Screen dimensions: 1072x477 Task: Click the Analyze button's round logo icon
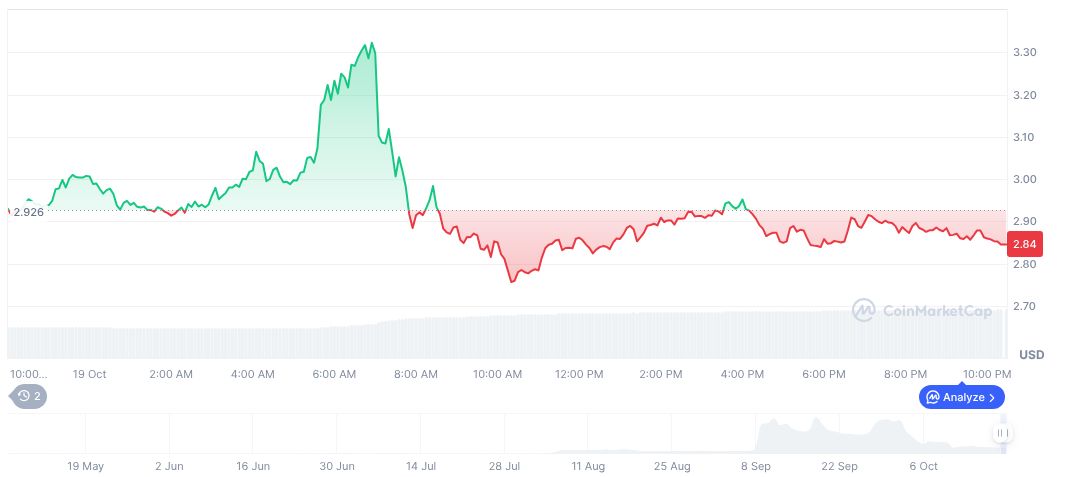(932, 397)
